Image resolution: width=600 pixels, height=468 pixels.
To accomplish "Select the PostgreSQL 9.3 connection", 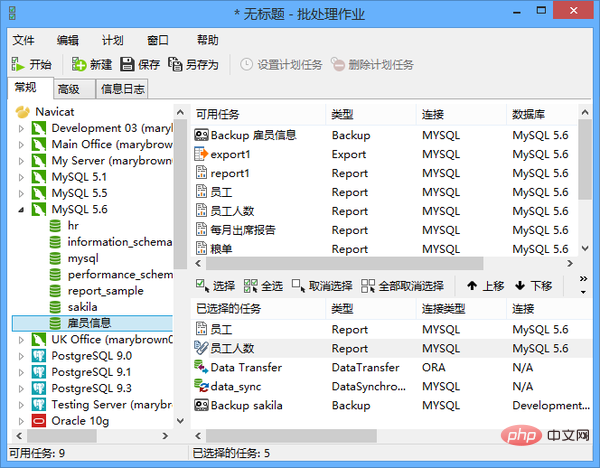I will 92,388.
